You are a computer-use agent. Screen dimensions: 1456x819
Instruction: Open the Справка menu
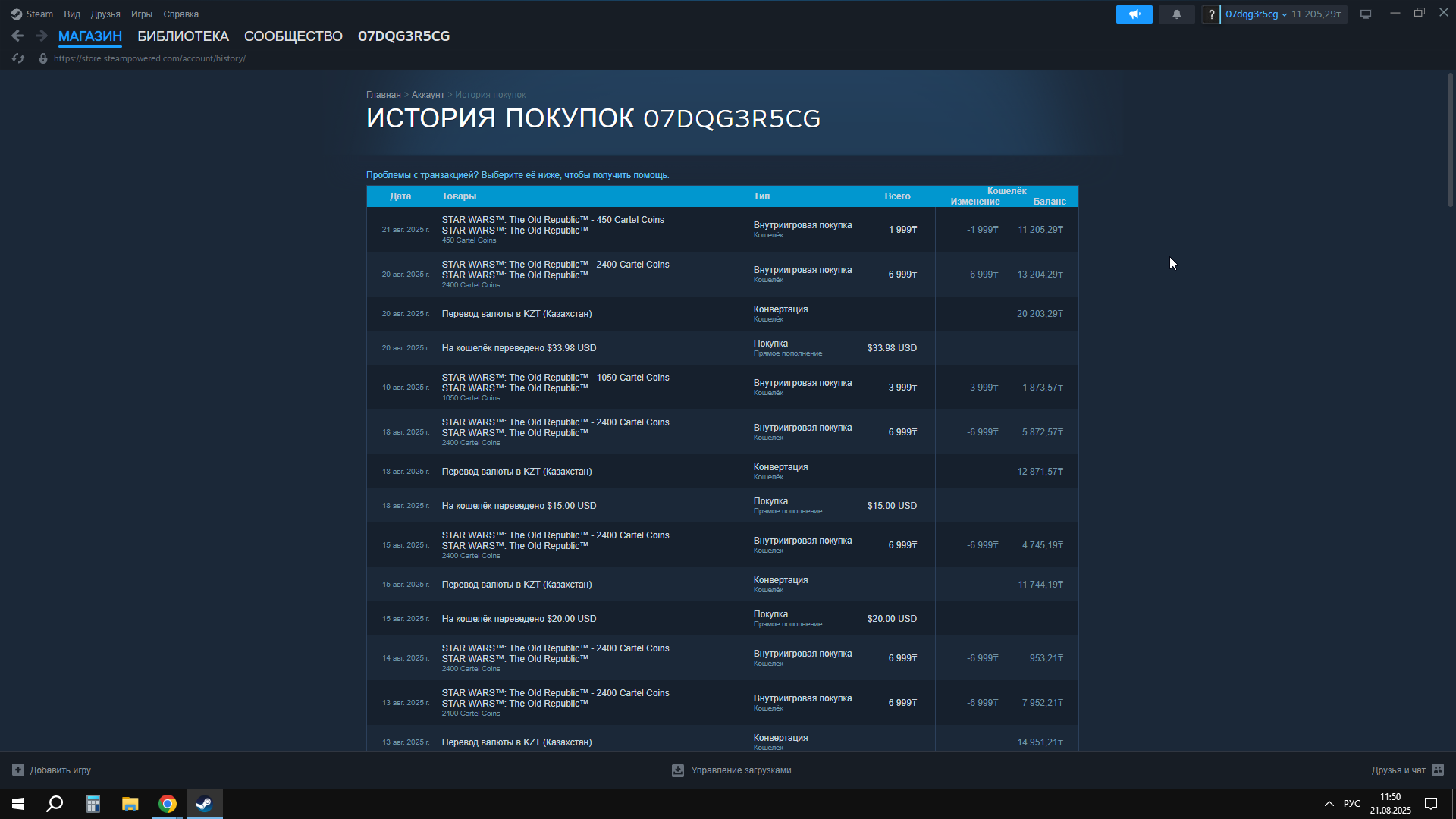[180, 14]
